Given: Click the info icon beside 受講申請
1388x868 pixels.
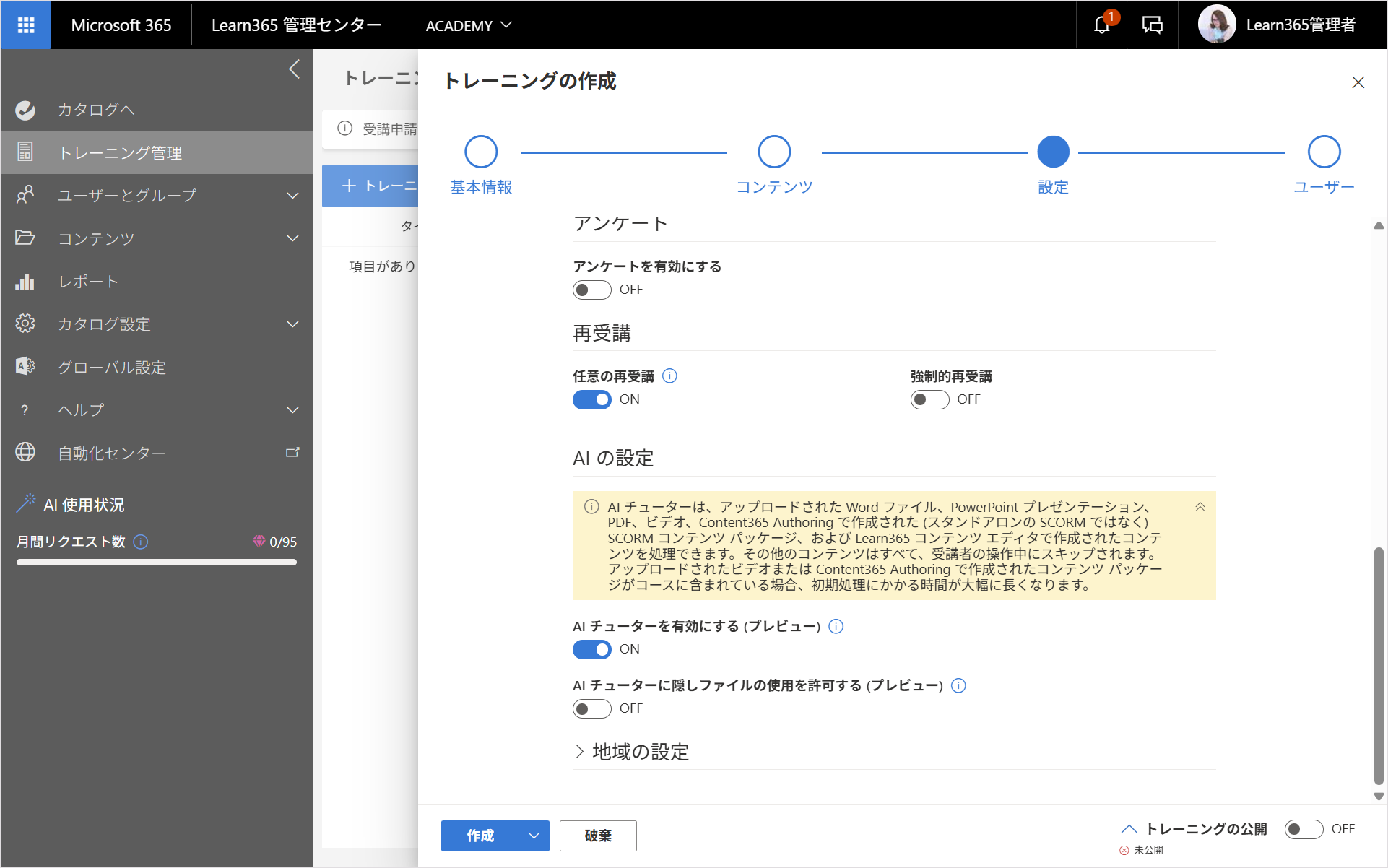Looking at the screenshot, I should 345,129.
